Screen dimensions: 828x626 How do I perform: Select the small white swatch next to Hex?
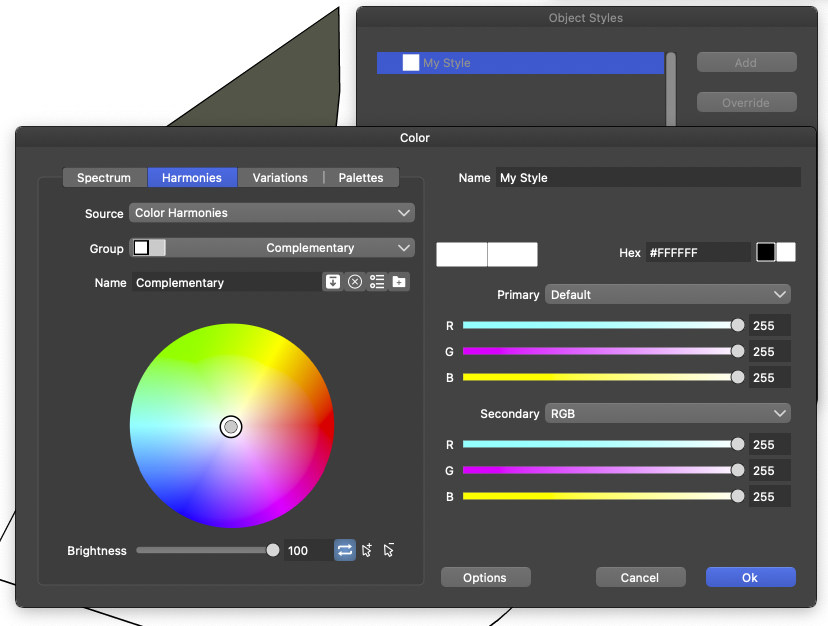[786, 252]
